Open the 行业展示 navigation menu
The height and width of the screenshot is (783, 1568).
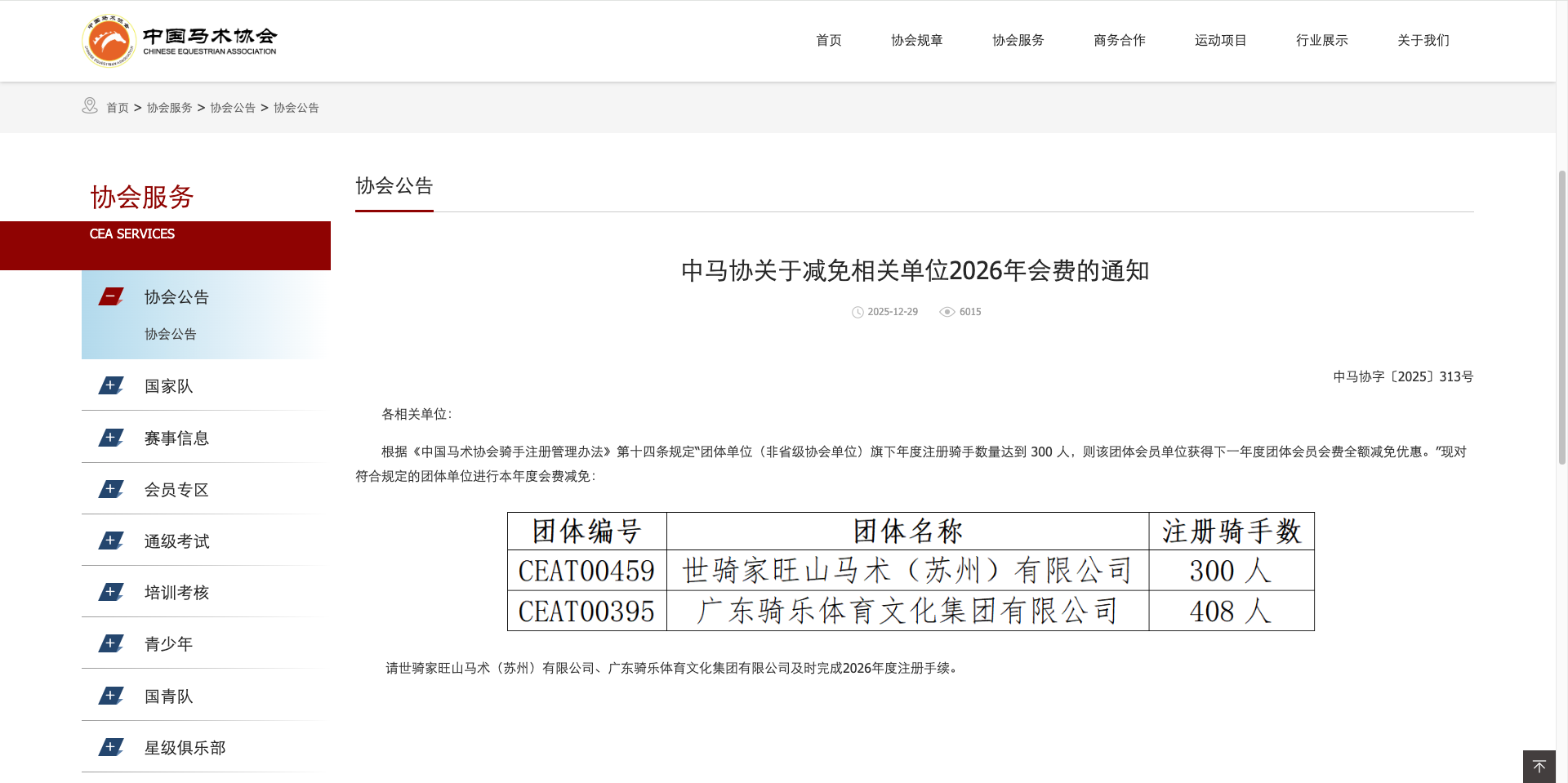1322,40
